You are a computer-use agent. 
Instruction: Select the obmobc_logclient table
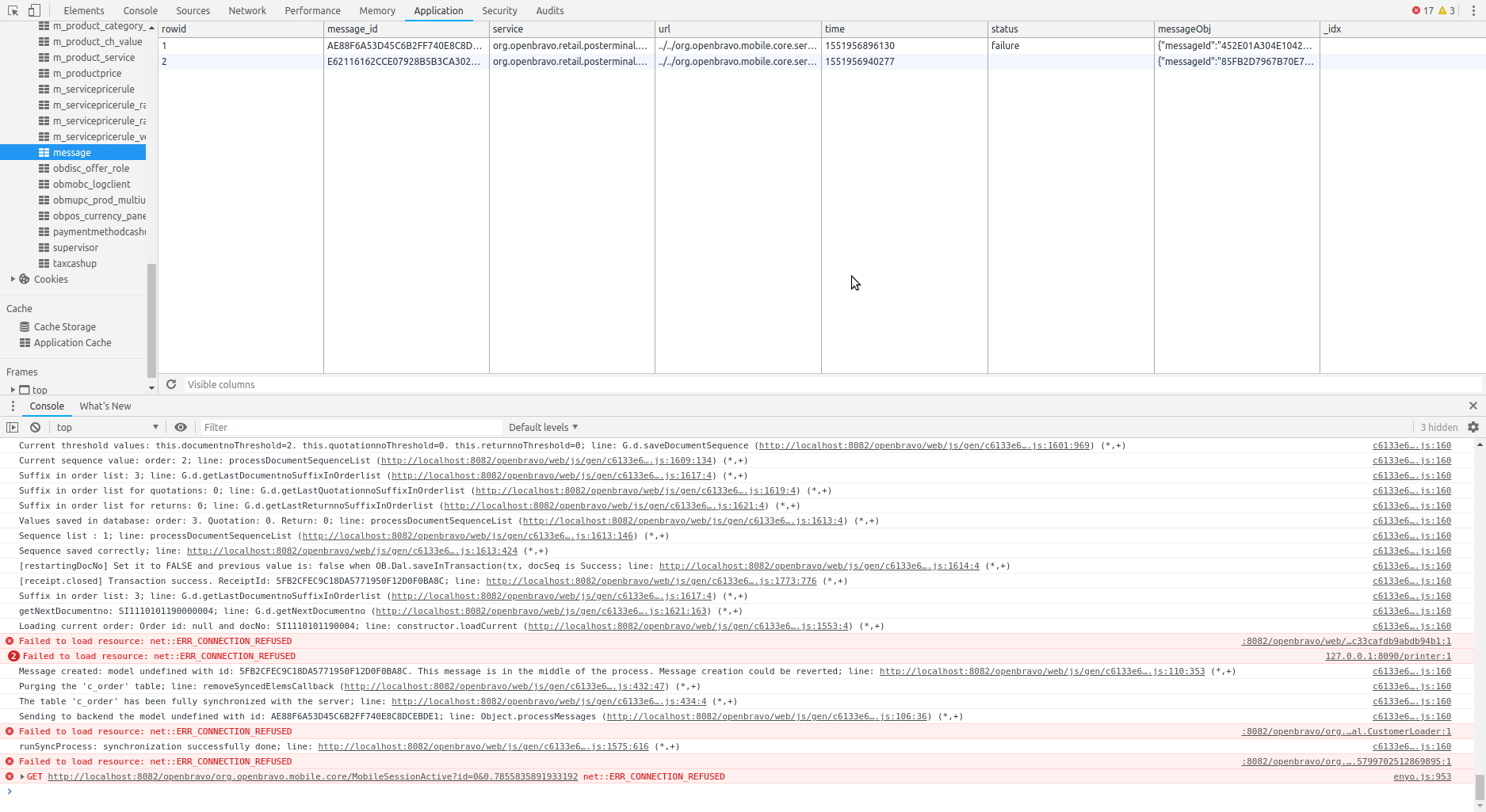[91, 184]
